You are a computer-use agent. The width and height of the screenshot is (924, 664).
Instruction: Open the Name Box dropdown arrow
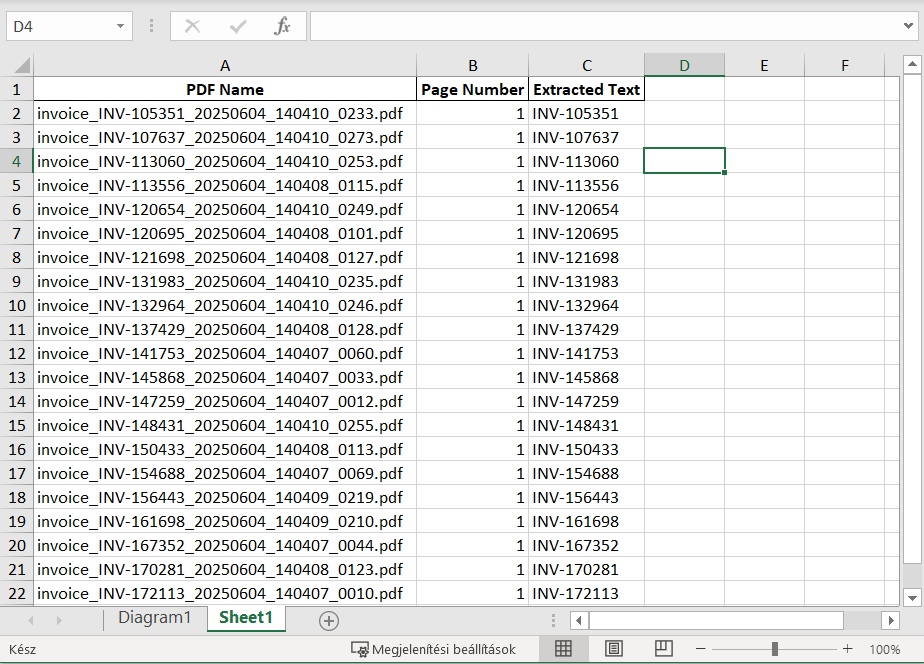point(121,27)
